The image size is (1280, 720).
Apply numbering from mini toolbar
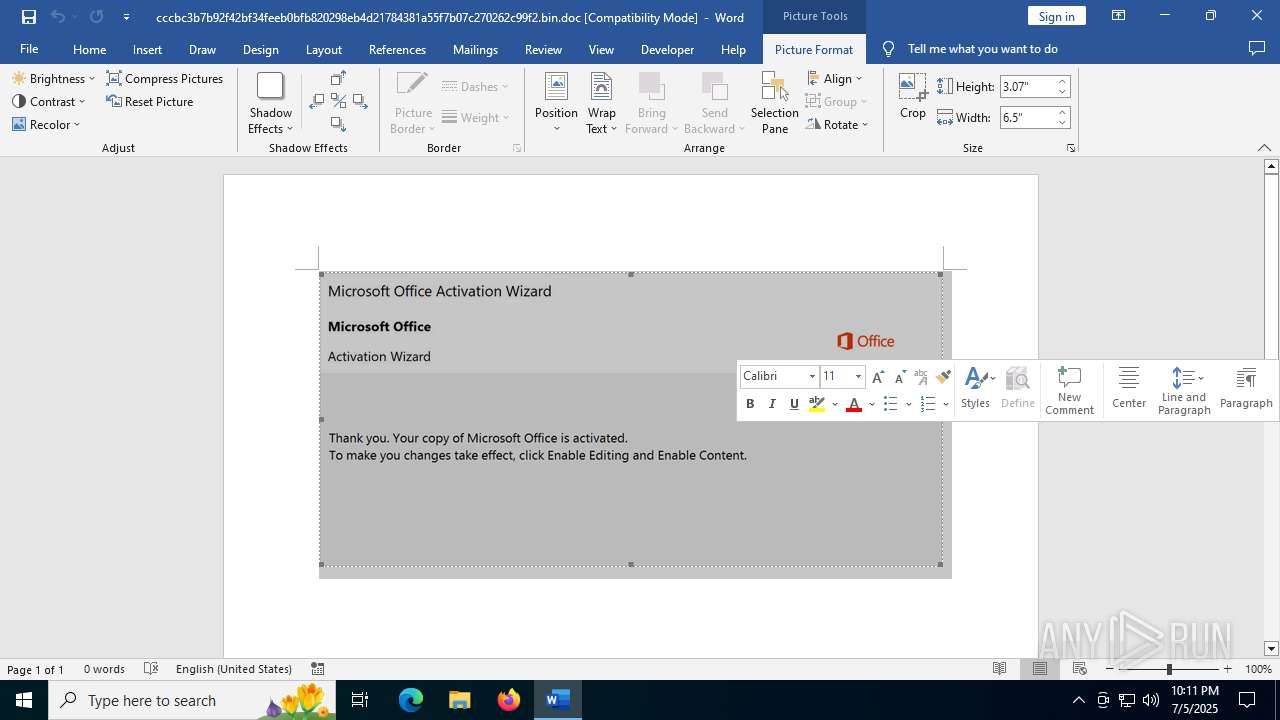click(927, 404)
